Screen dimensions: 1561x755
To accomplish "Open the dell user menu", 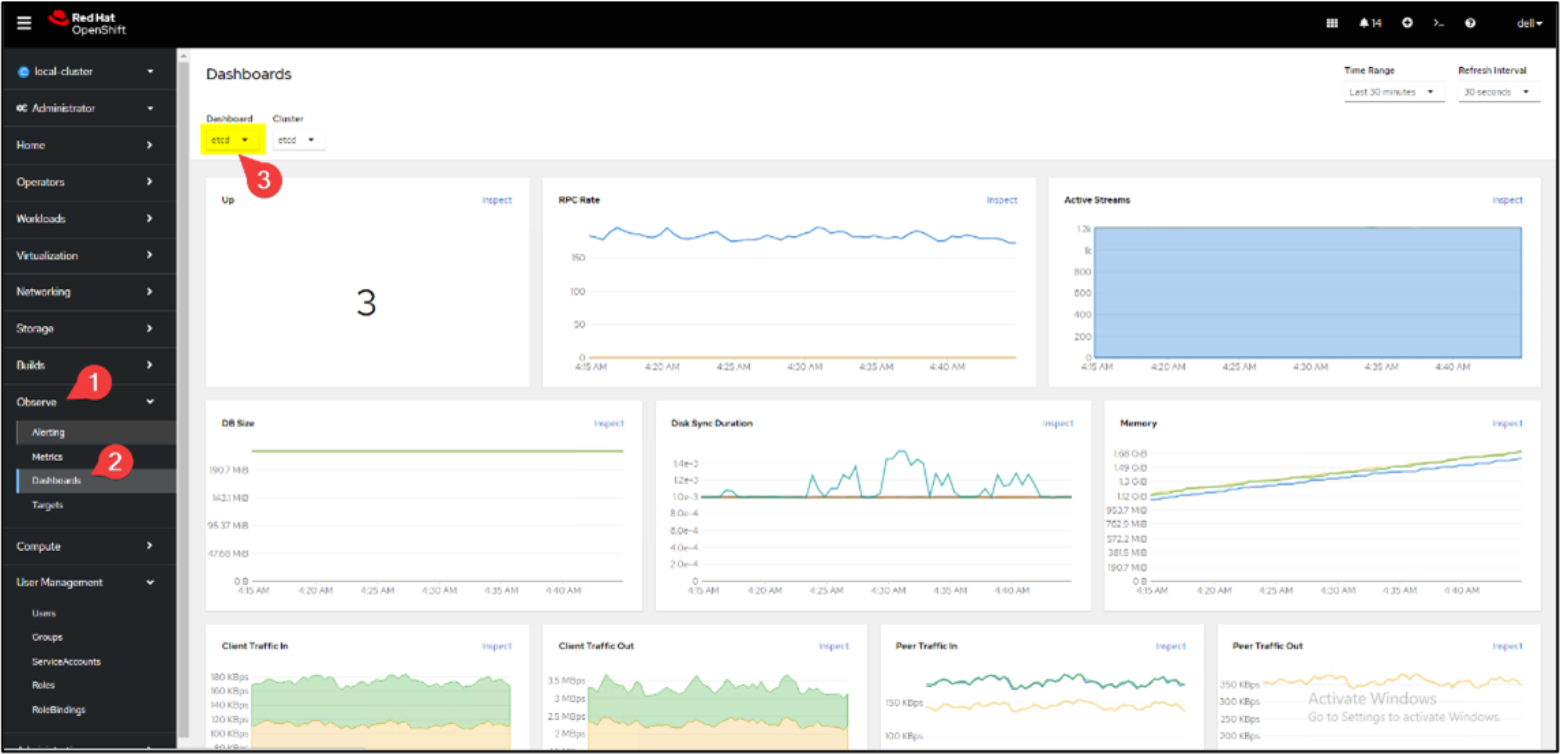I will 1530,23.
